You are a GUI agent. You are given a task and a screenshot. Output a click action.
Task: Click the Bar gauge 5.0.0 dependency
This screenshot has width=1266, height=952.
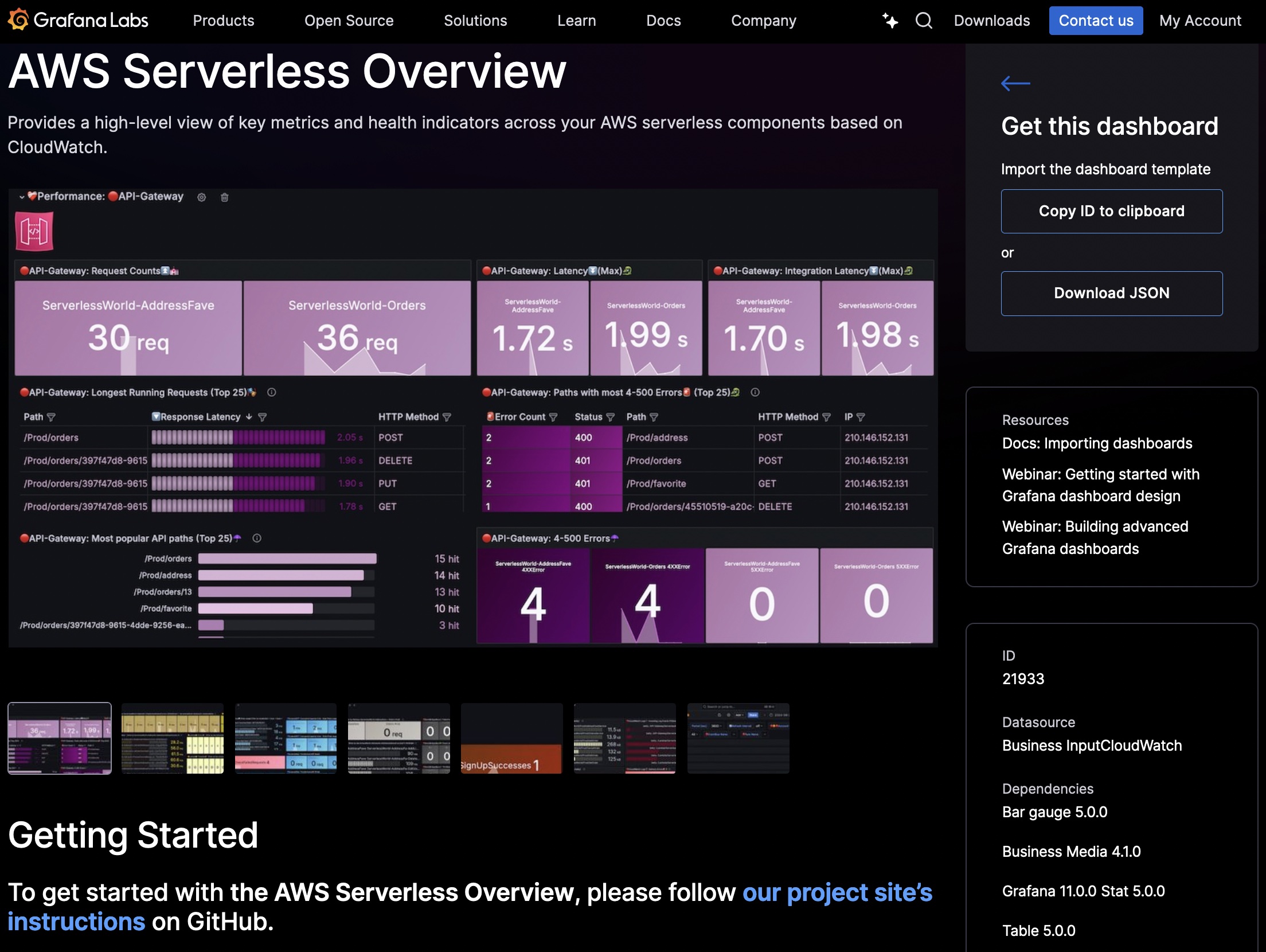[x=1054, y=812]
